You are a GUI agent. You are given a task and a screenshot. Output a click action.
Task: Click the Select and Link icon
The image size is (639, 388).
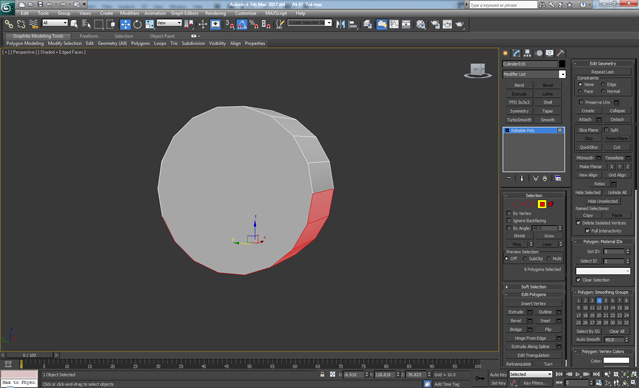tap(9, 24)
